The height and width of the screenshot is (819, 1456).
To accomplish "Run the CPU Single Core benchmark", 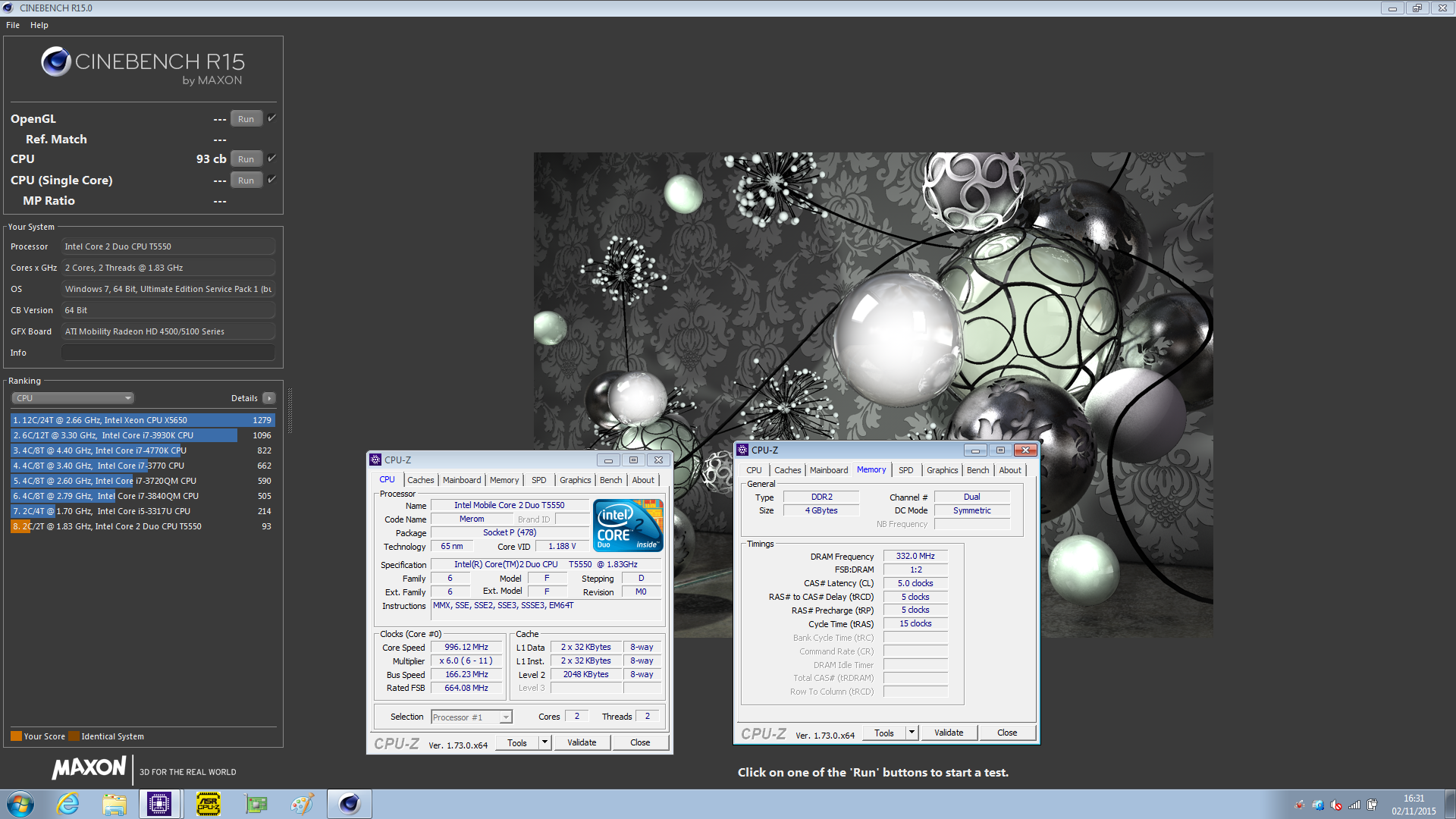I will [246, 180].
